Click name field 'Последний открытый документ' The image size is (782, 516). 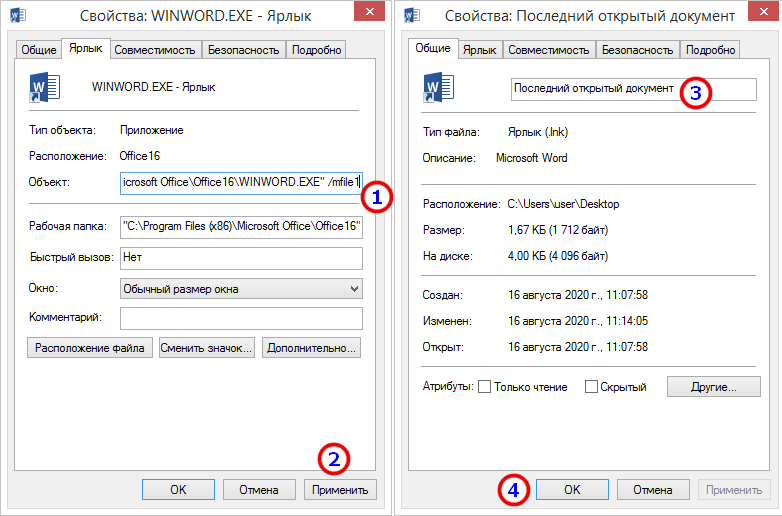tap(633, 89)
